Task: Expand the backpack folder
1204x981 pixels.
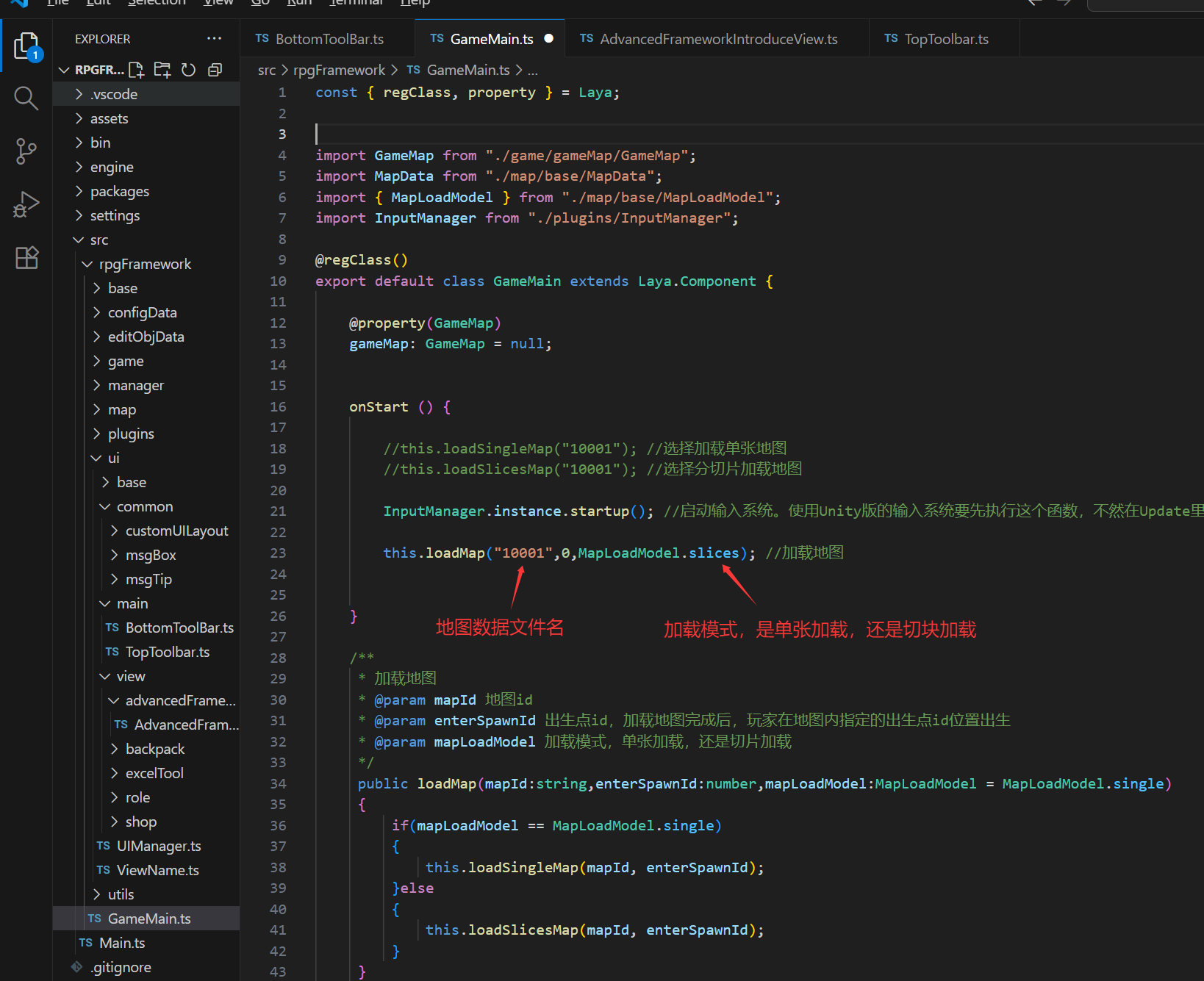Action: tap(154, 749)
